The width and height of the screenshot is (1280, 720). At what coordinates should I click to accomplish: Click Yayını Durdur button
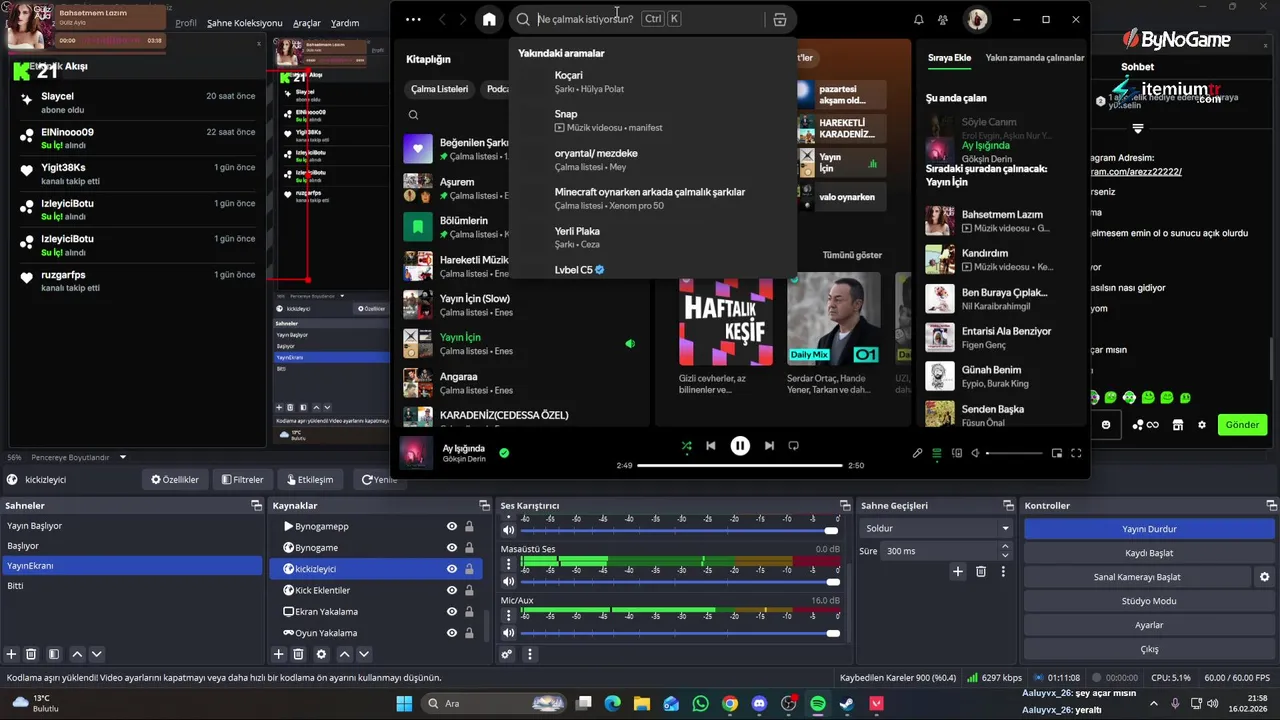[1149, 529]
